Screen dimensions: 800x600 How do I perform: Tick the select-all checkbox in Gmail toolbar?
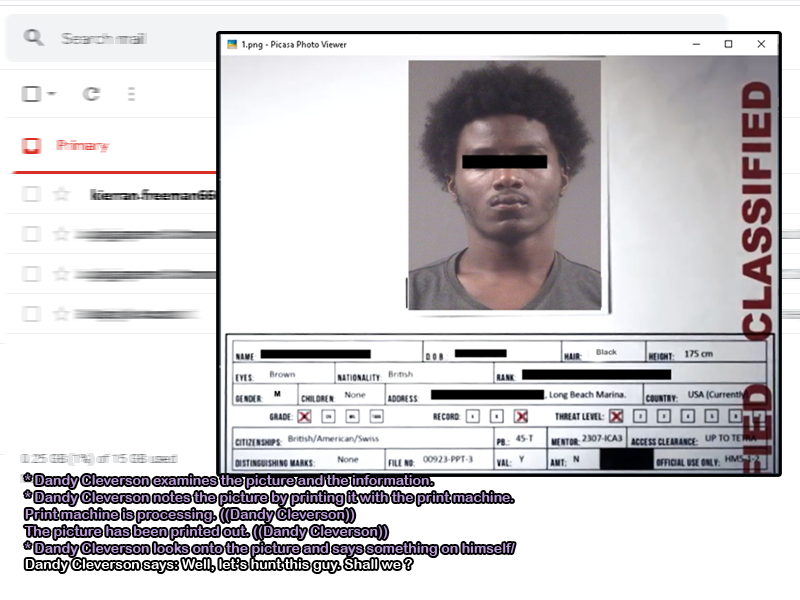point(31,94)
